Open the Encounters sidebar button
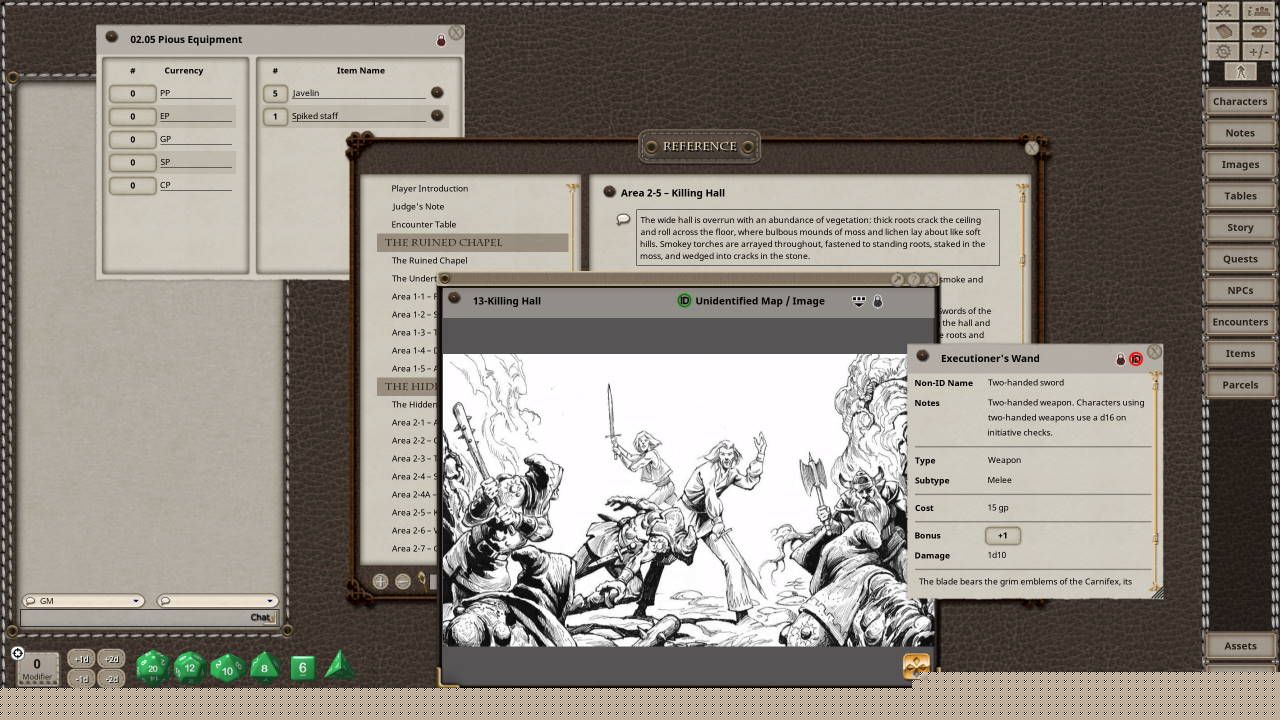This screenshot has height=720, width=1280. pos(1240,322)
